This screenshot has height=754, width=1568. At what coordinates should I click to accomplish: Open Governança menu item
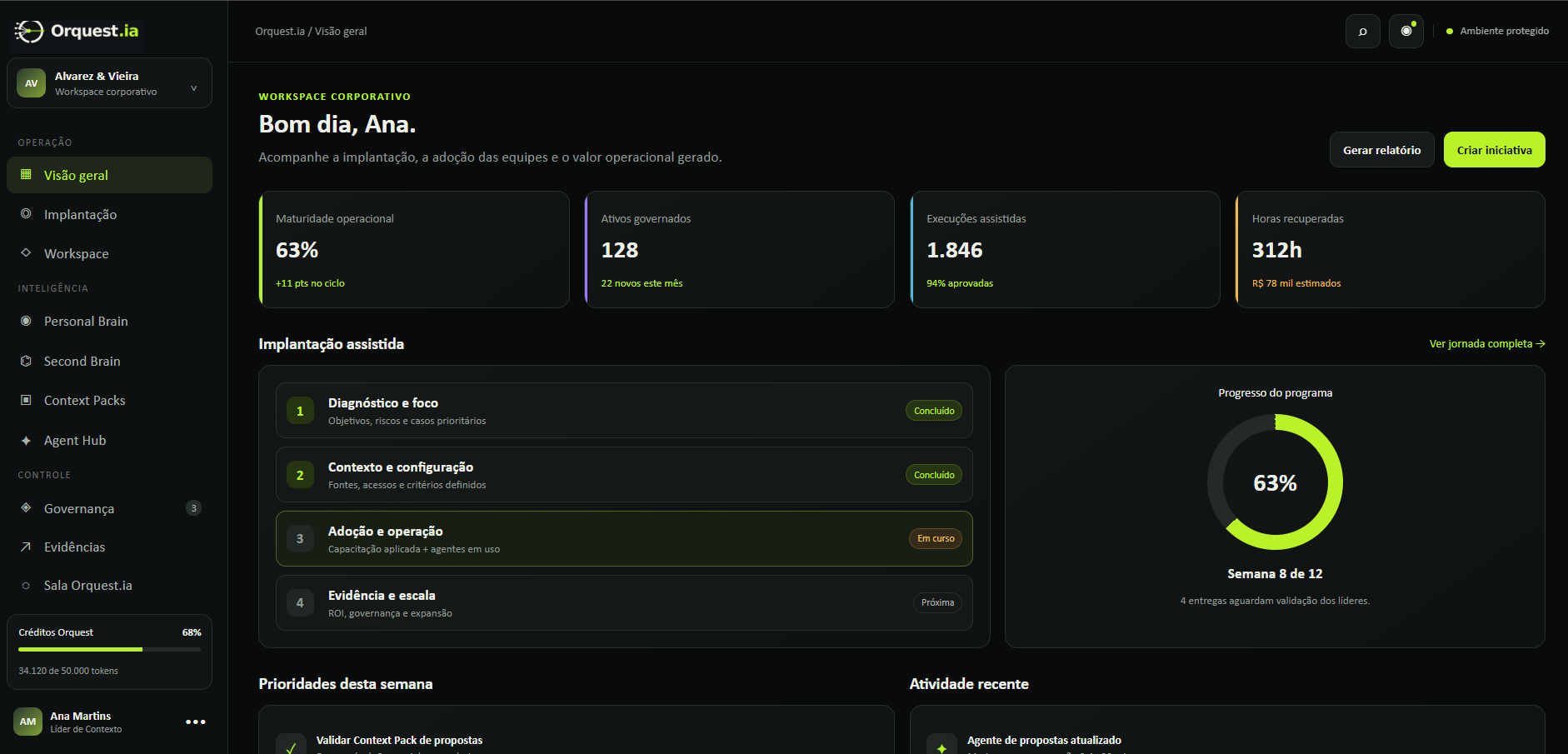pos(109,508)
